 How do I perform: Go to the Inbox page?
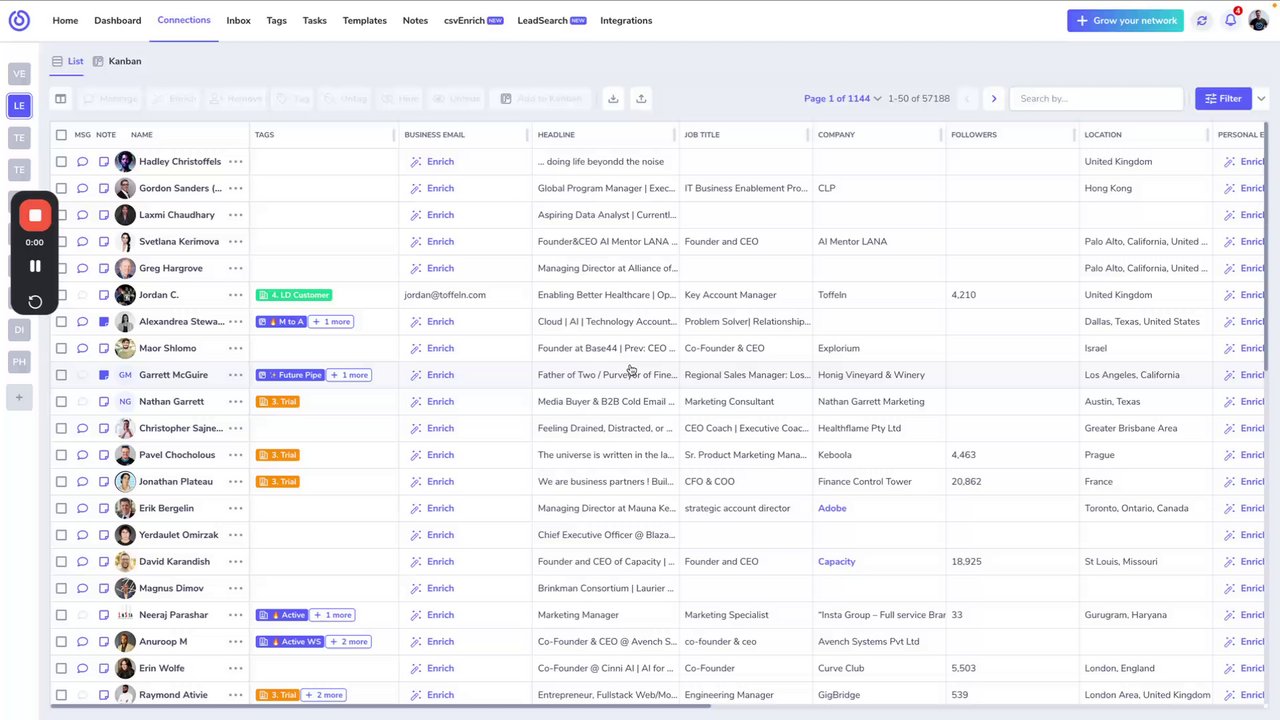coord(238,20)
